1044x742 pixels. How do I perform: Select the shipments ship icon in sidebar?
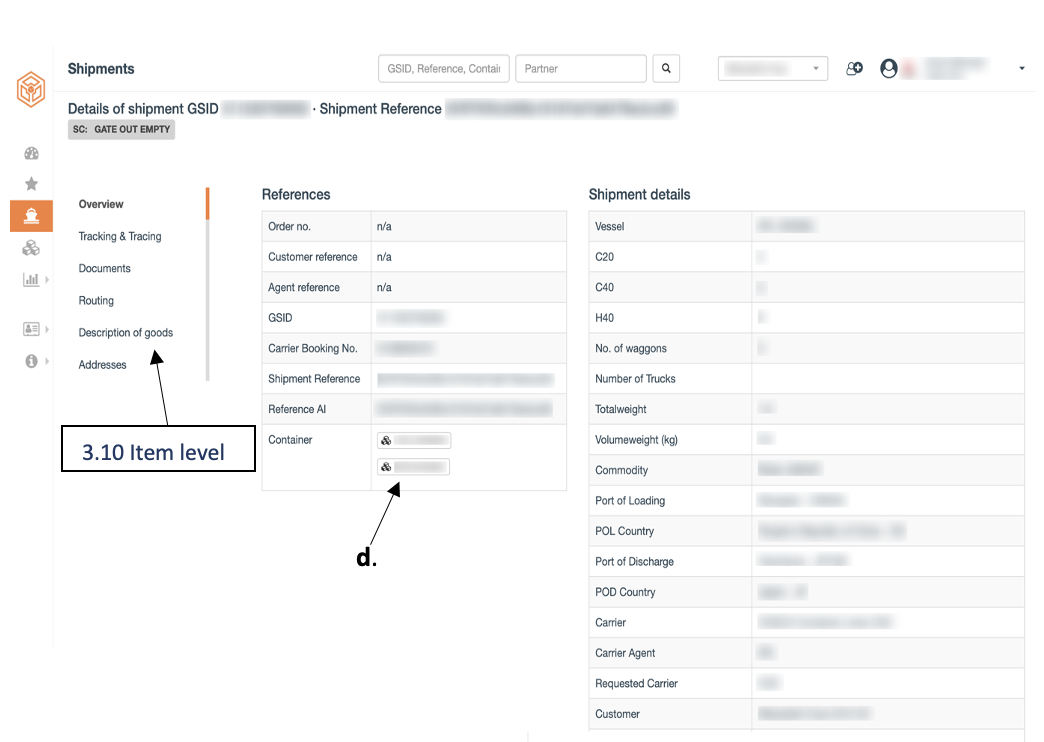pyautogui.click(x=31, y=216)
